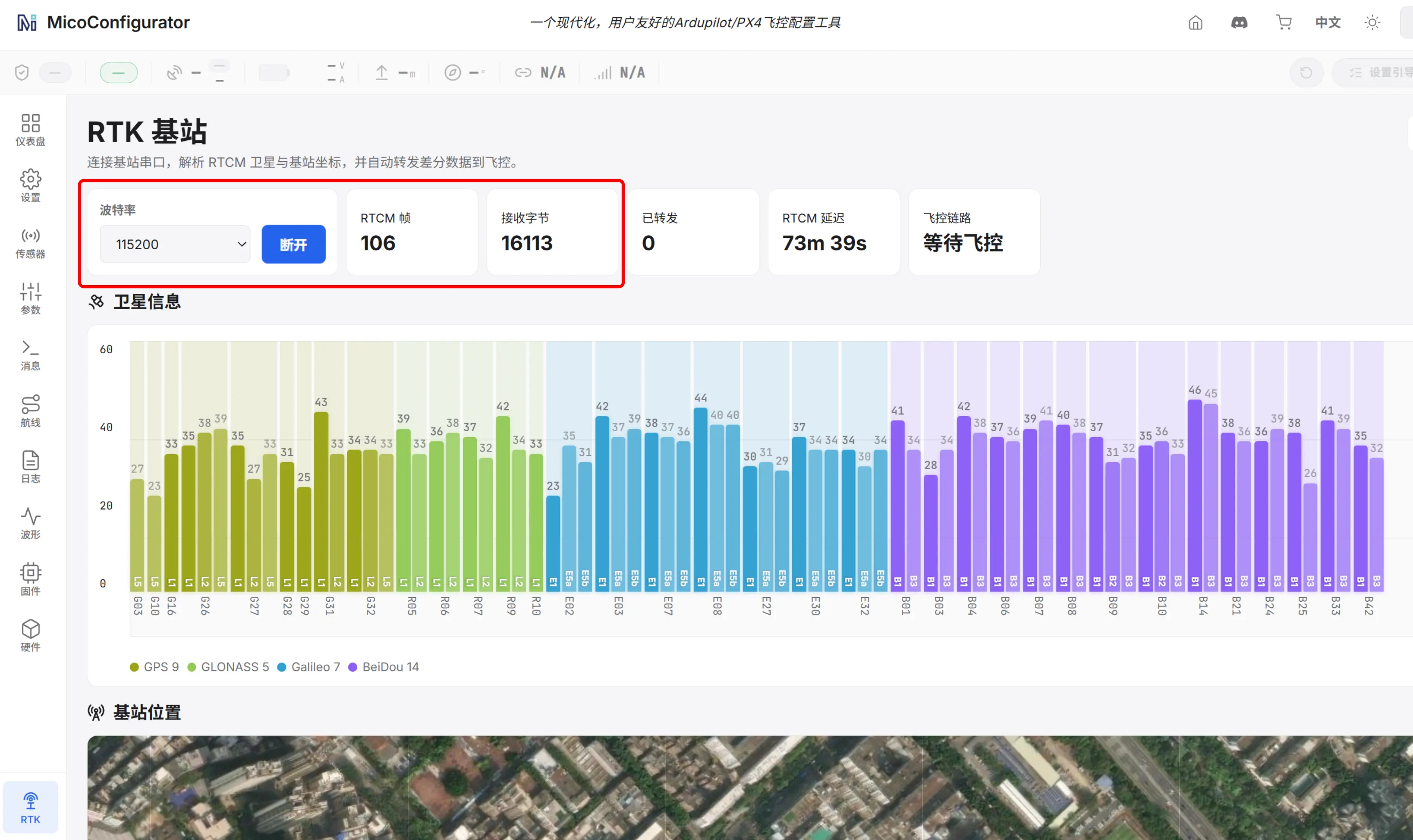Open the 波特率 115200 baud dropdown
Image resolution: width=1413 pixels, height=840 pixels.
(x=175, y=245)
